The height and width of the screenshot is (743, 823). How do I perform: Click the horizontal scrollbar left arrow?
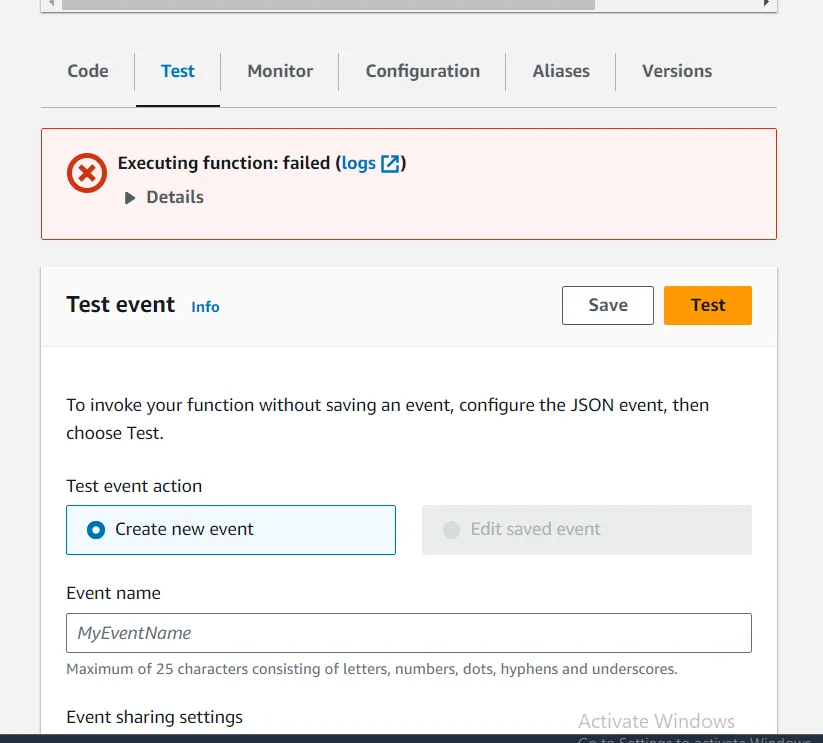51,4
